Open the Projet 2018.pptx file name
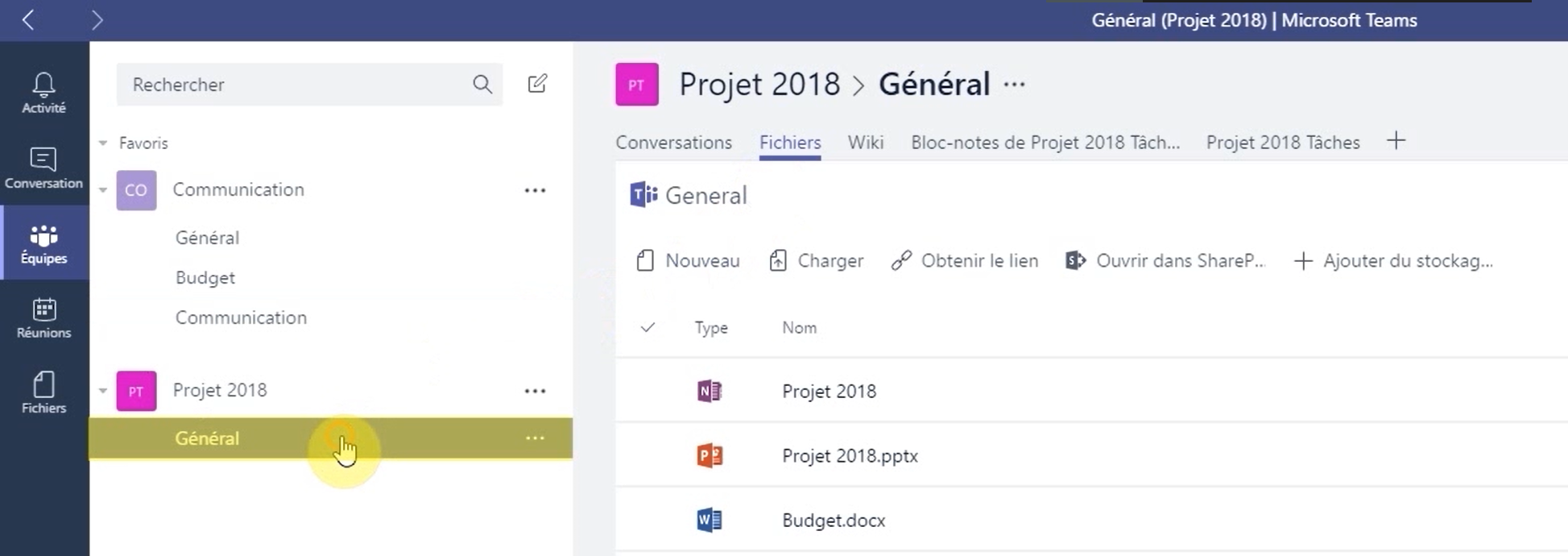This screenshot has height=556, width=1568. coord(850,455)
